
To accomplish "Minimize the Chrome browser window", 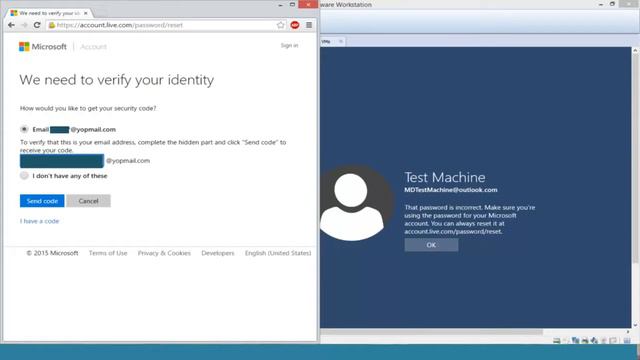I will tap(280, 4).
